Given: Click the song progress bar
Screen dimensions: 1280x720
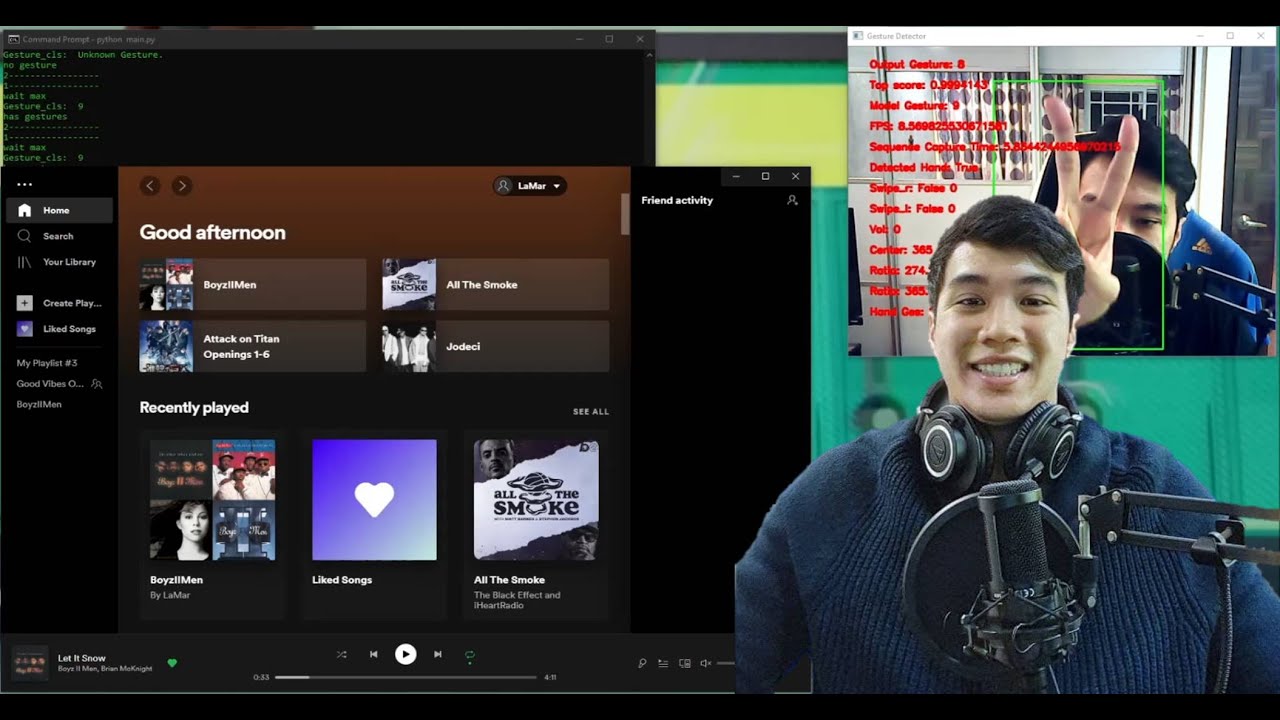Looking at the screenshot, I should (x=406, y=677).
